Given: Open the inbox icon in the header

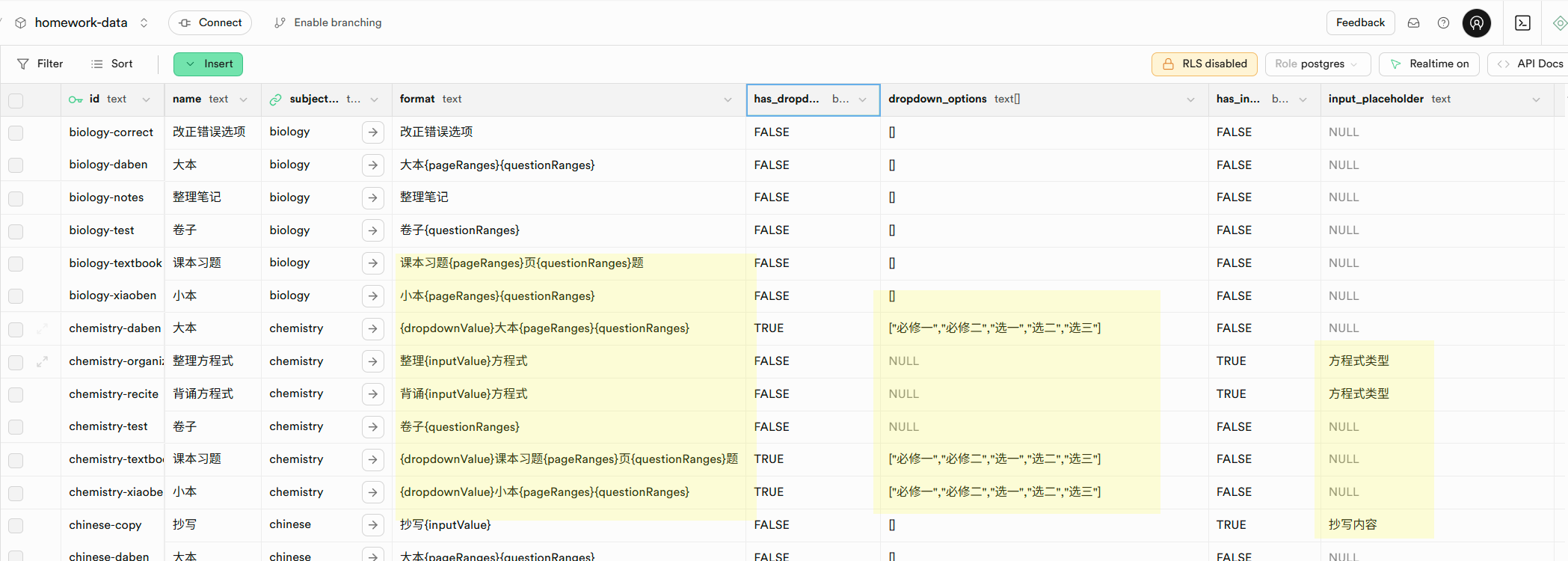Looking at the screenshot, I should pos(1413,23).
